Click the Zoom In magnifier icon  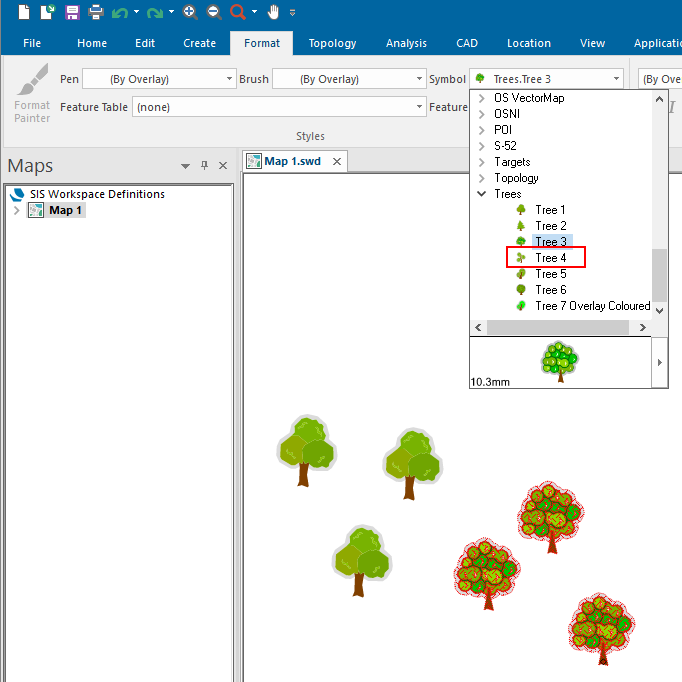190,12
